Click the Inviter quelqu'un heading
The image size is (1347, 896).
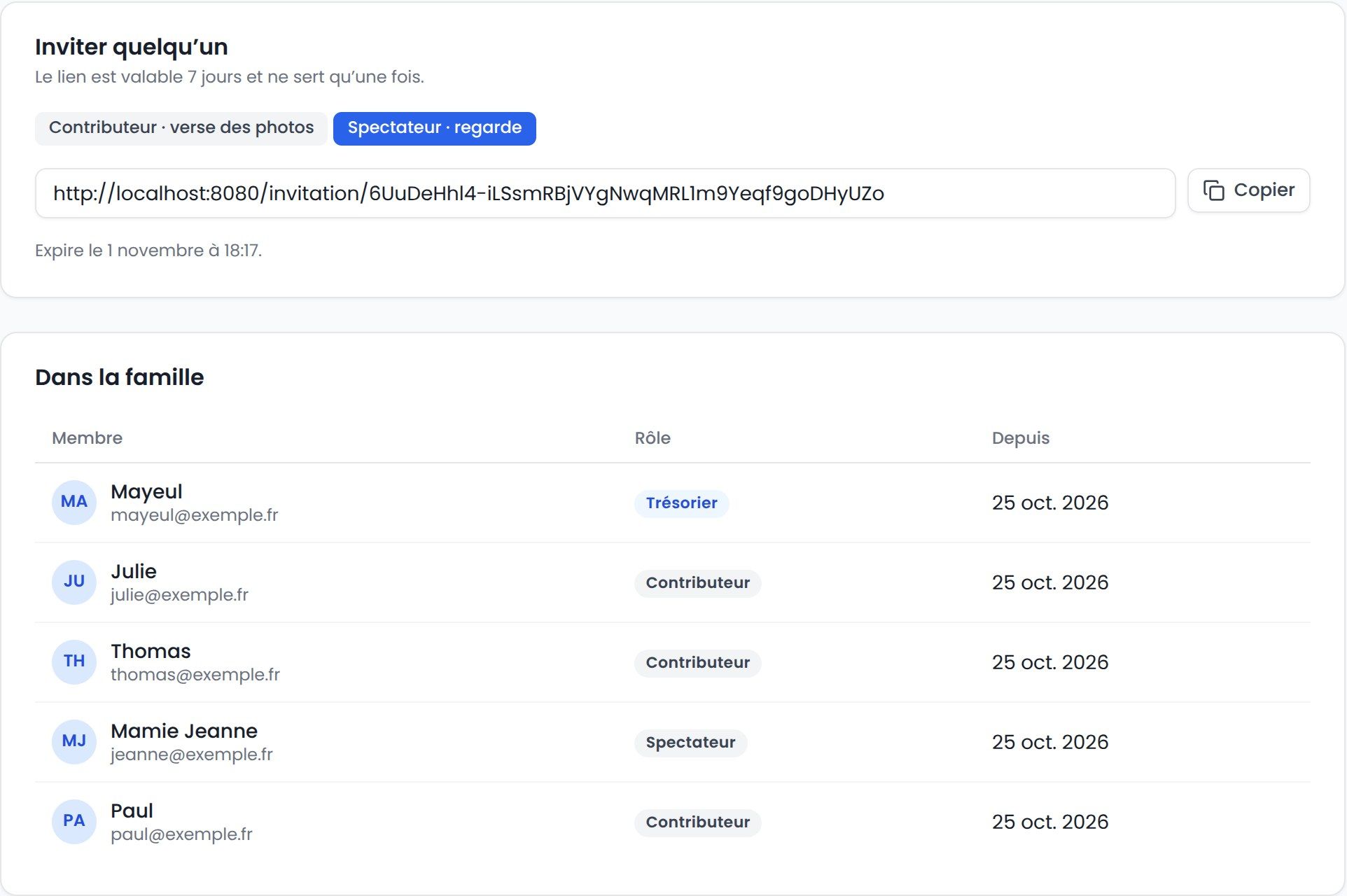[132, 47]
